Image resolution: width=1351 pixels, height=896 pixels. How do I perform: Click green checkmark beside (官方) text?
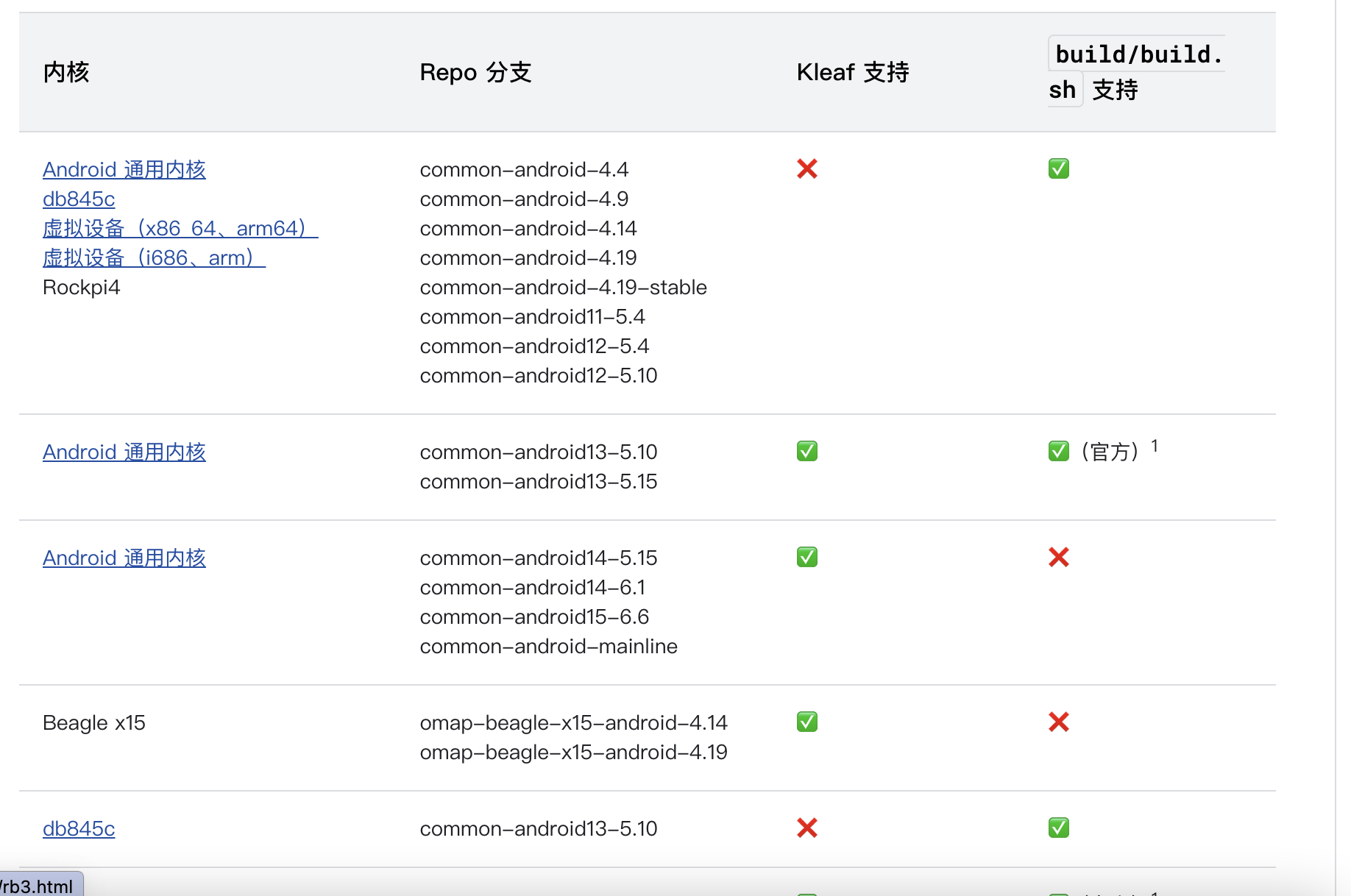click(x=1058, y=452)
